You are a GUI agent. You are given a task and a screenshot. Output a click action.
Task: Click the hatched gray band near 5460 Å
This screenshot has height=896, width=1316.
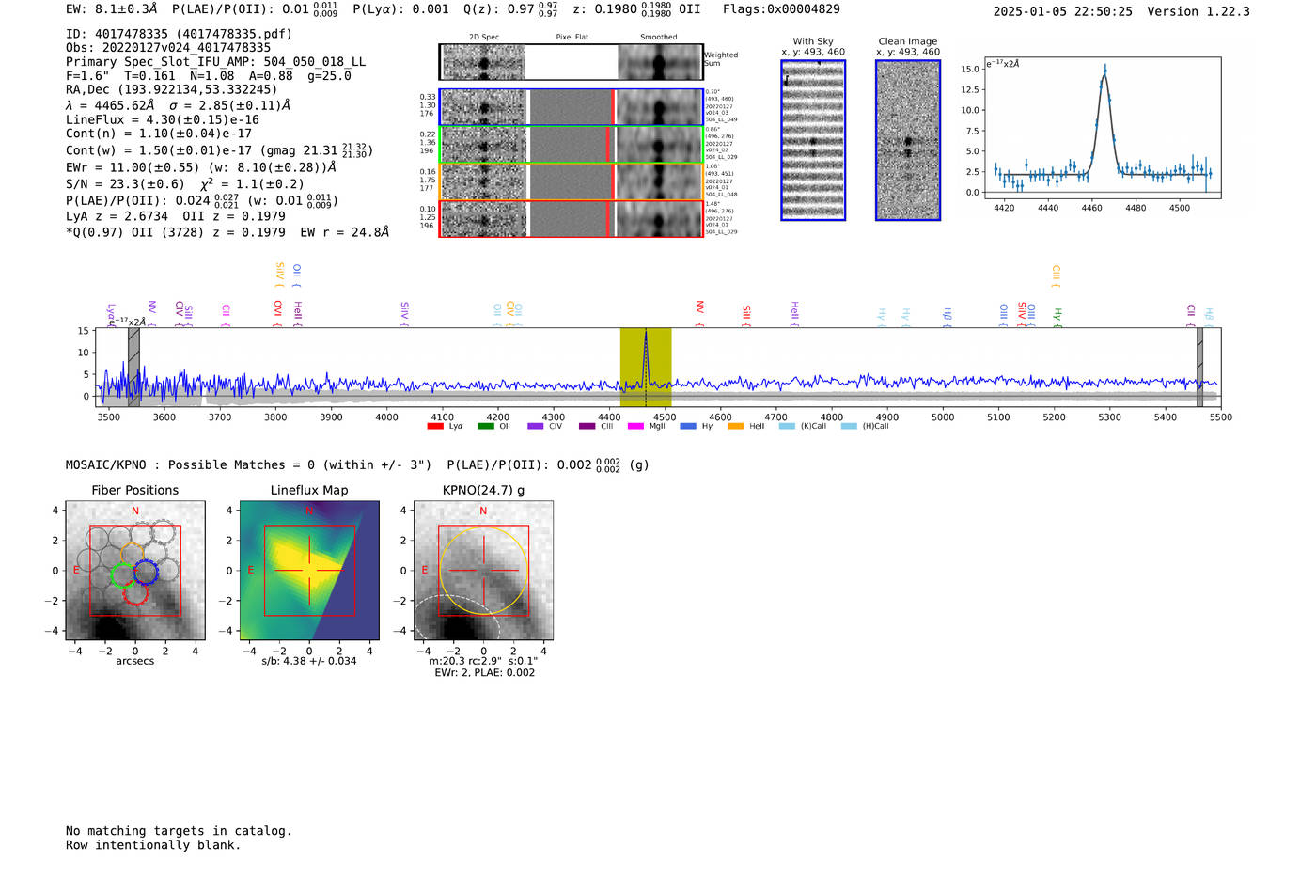(x=1199, y=368)
